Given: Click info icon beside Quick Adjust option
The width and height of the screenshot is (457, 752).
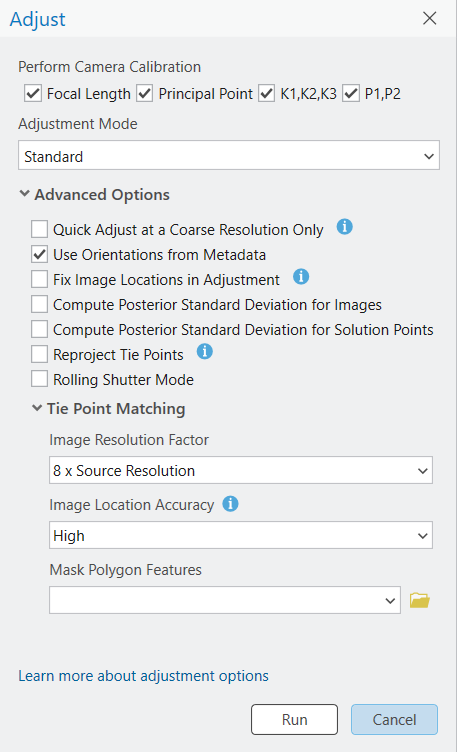Looking at the screenshot, I should pyautogui.click(x=344, y=226).
